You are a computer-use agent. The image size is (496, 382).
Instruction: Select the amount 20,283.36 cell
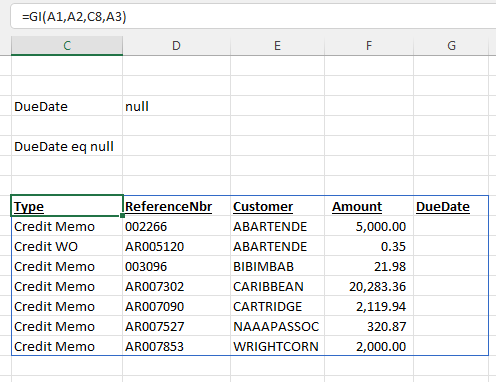click(369, 286)
